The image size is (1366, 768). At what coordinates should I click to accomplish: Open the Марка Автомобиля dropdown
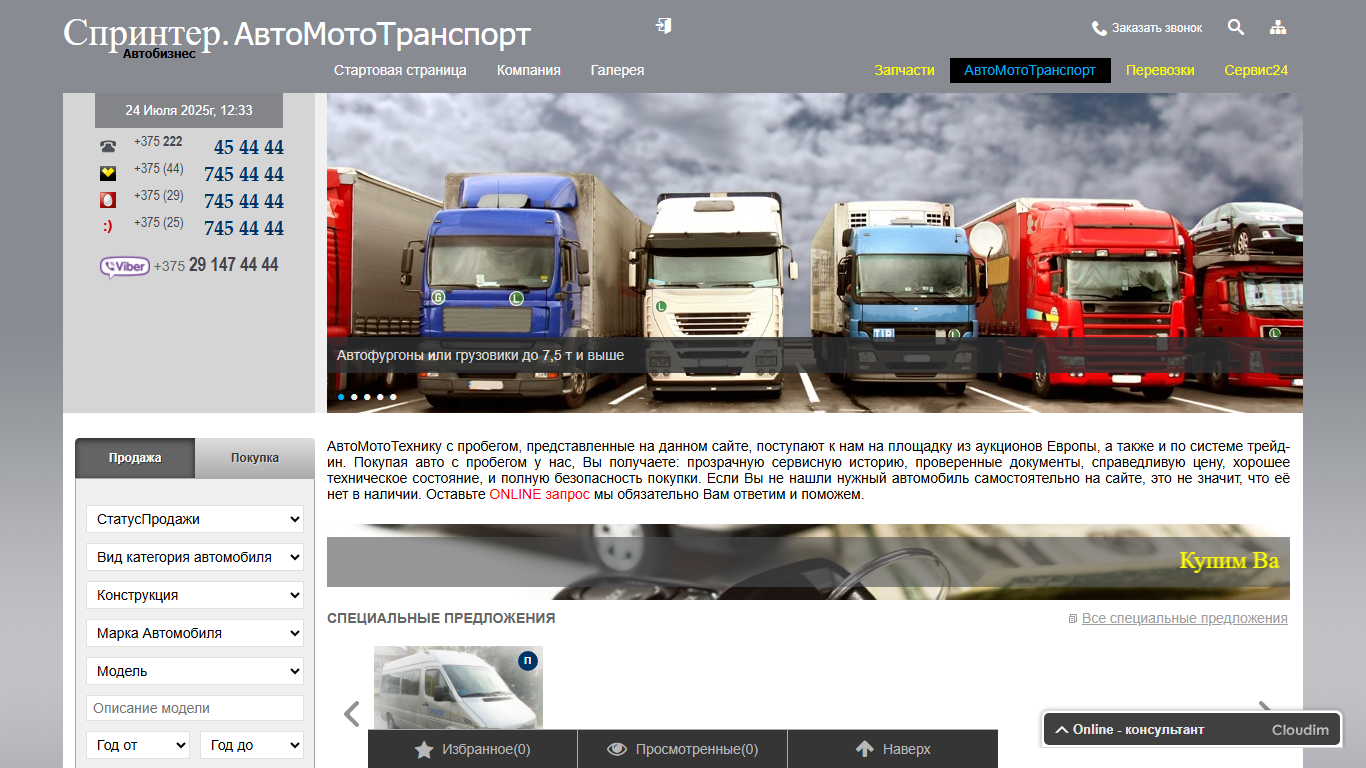(x=195, y=633)
